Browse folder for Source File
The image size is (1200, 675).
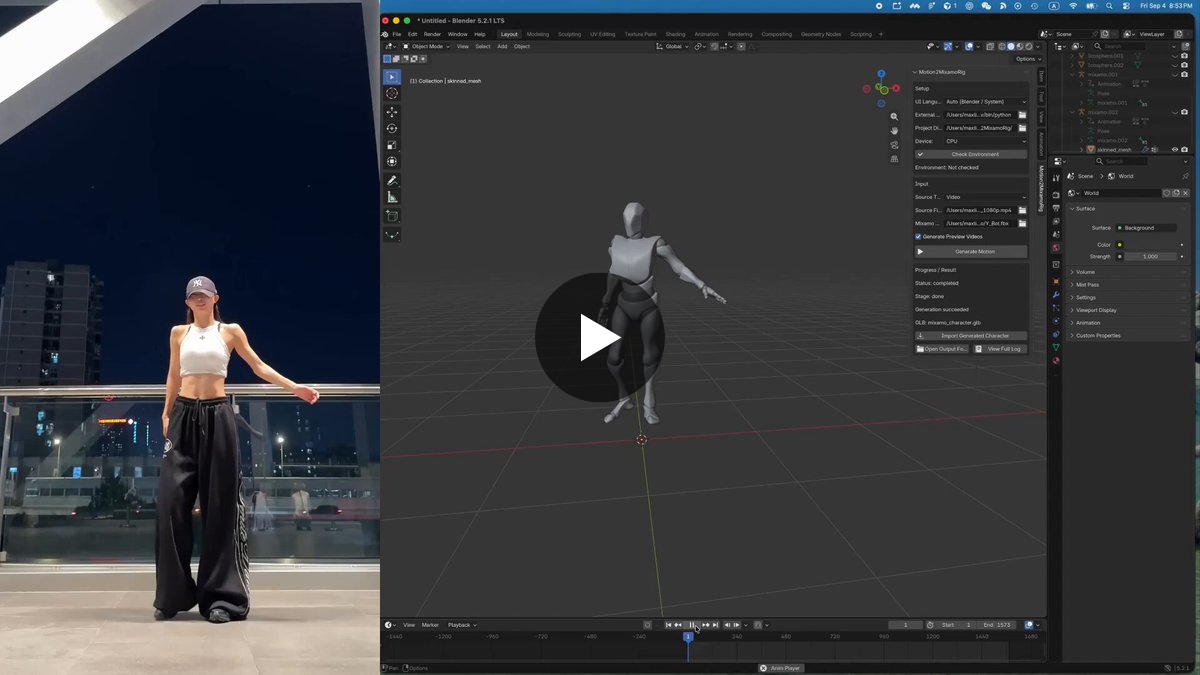(x=1022, y=210)
